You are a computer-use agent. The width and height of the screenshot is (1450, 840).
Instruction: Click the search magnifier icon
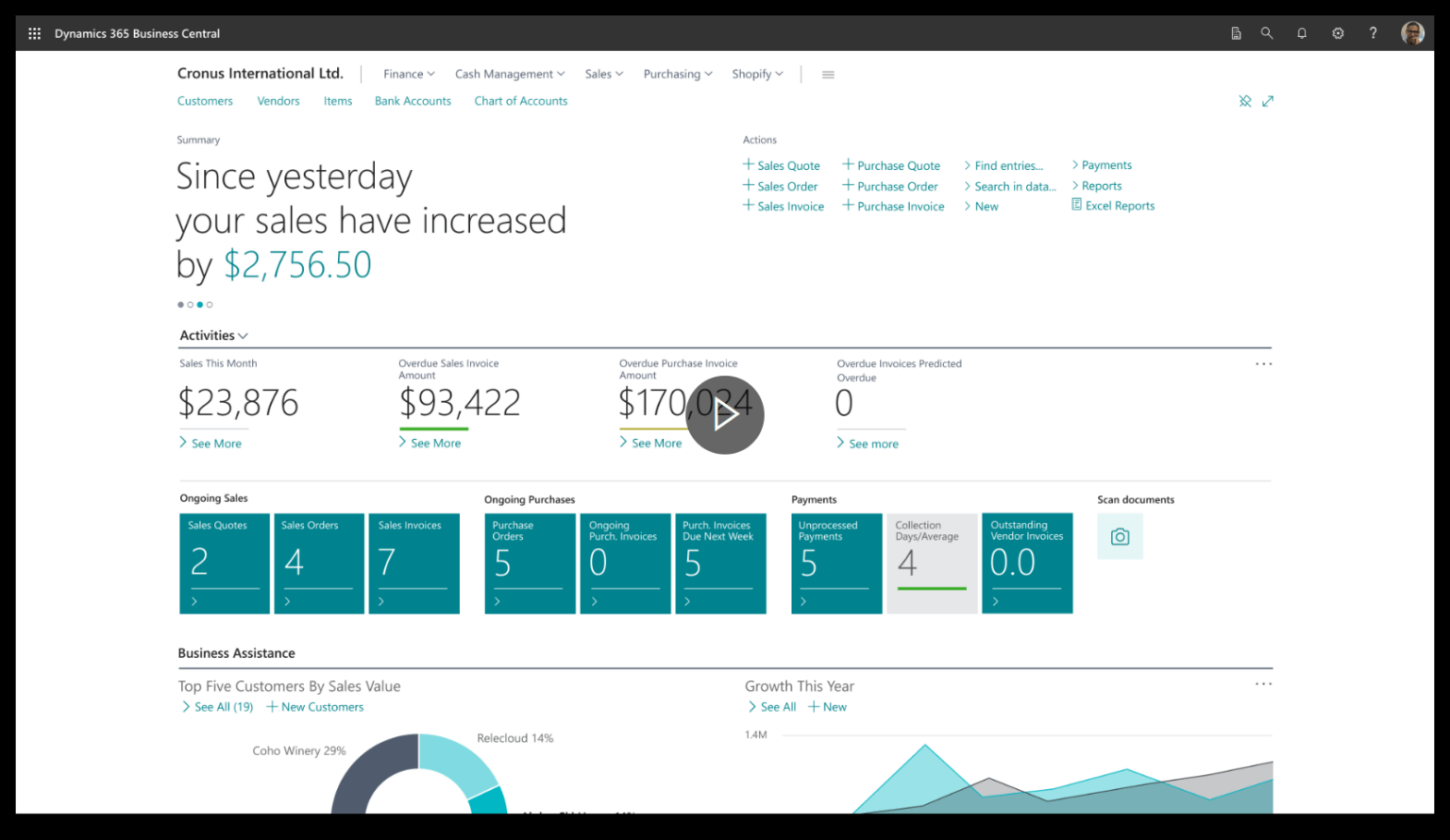[1267, 33]
